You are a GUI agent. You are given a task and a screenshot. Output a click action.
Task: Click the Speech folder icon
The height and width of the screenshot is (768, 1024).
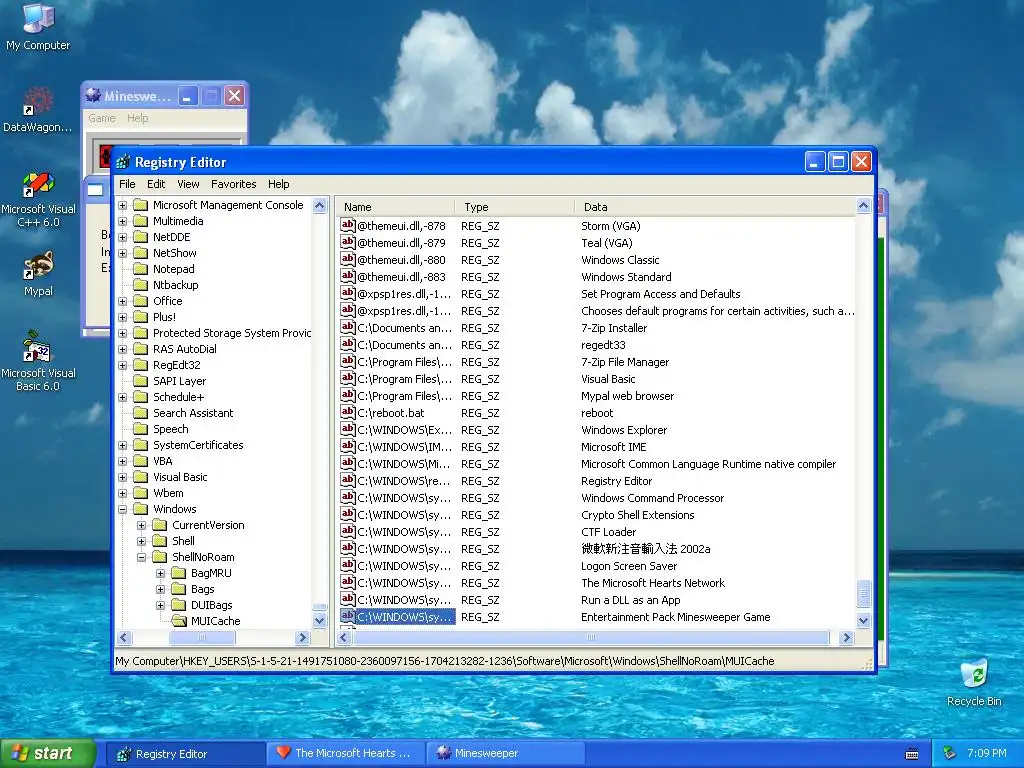point(140,429)
